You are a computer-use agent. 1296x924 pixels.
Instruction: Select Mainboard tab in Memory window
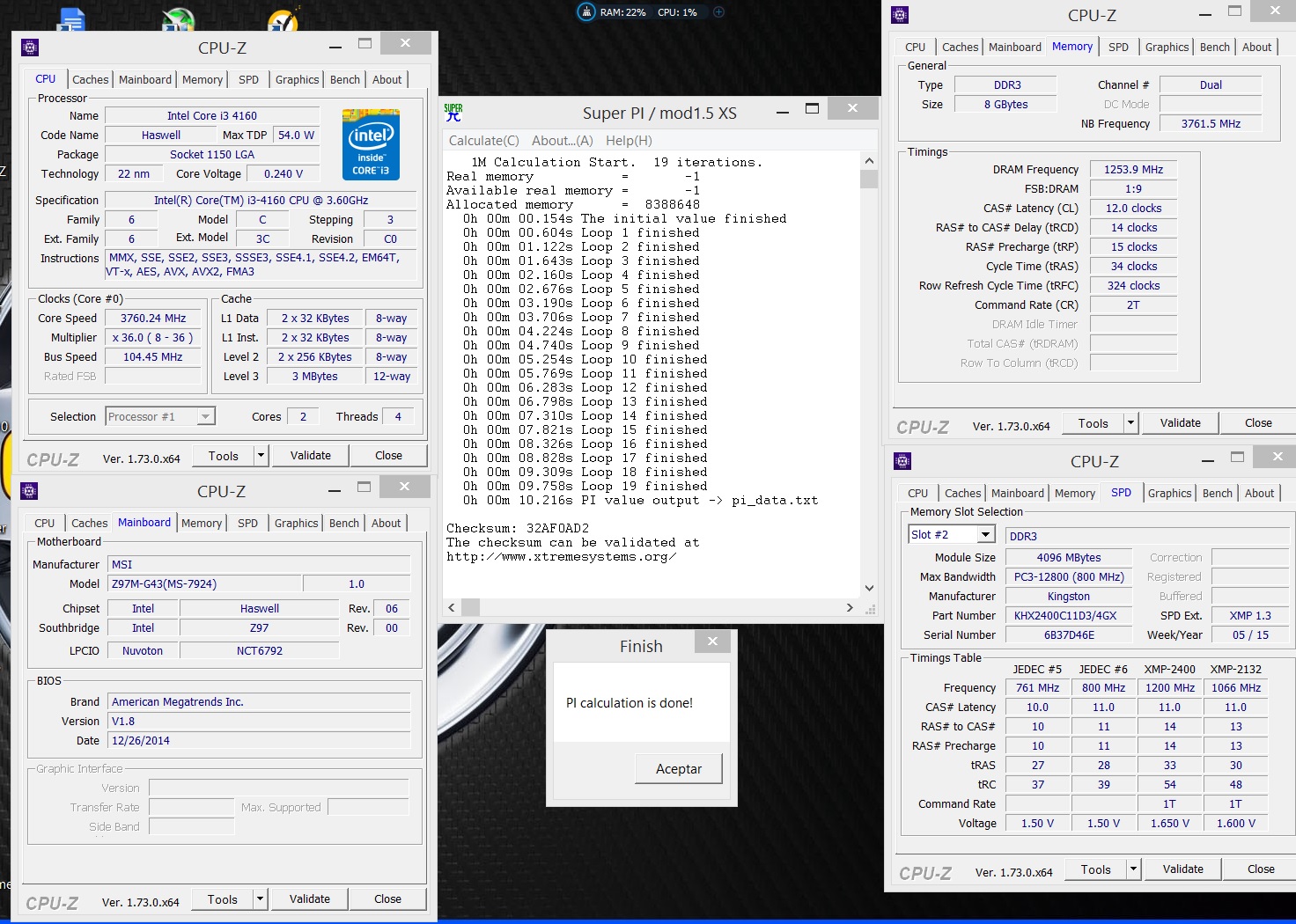pyautogui.click(x=1014, y=47)
